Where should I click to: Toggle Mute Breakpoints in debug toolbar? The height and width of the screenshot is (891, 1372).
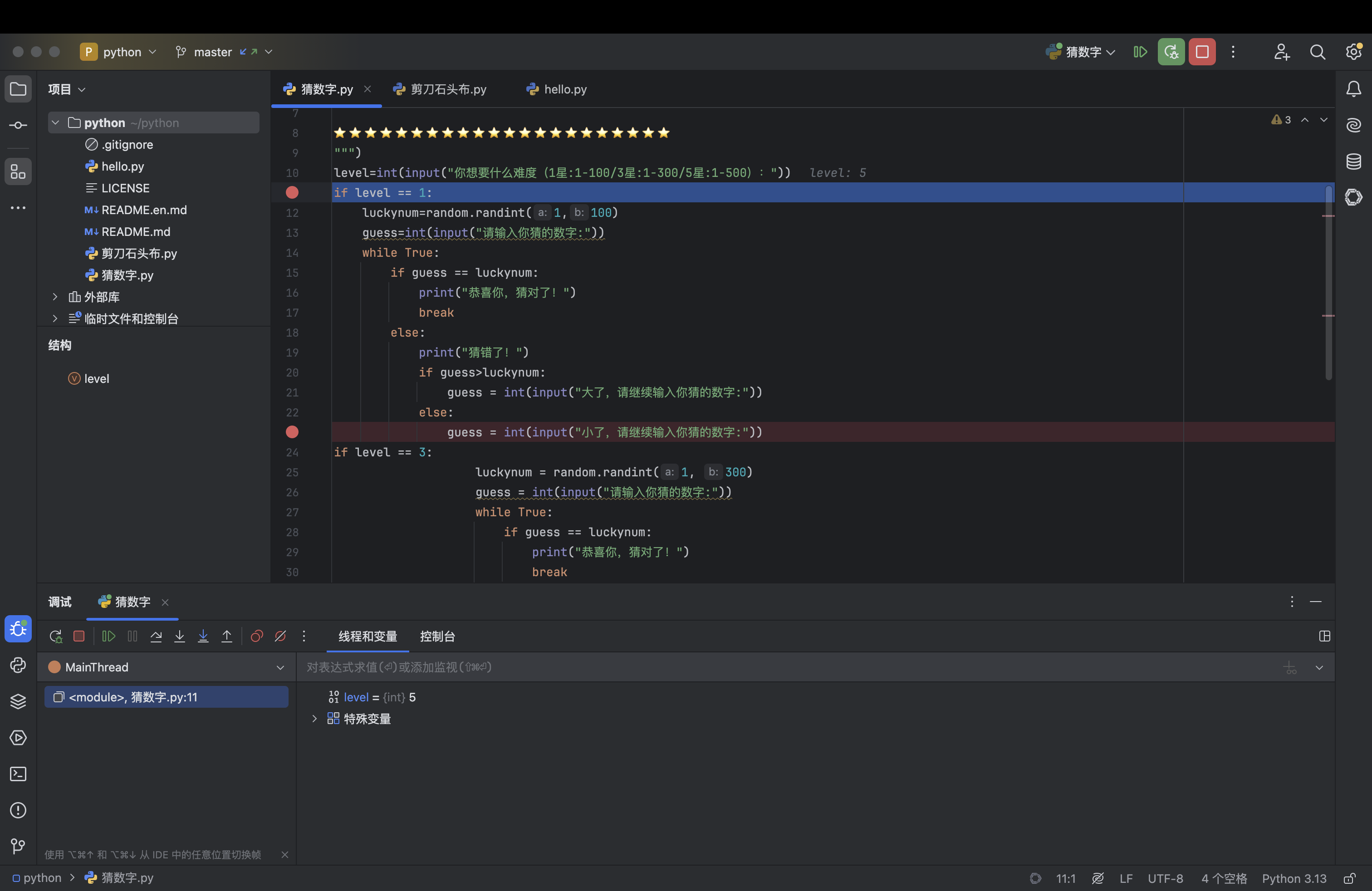280,636
